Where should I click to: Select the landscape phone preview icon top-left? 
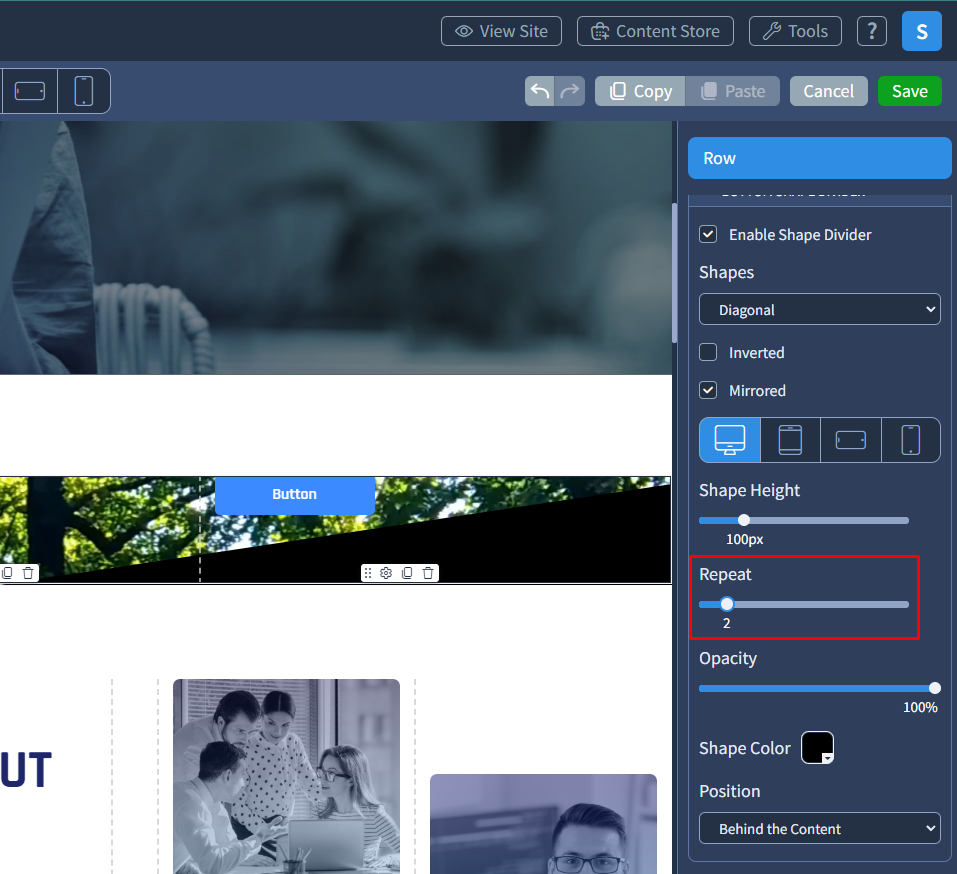coord(30,90)
